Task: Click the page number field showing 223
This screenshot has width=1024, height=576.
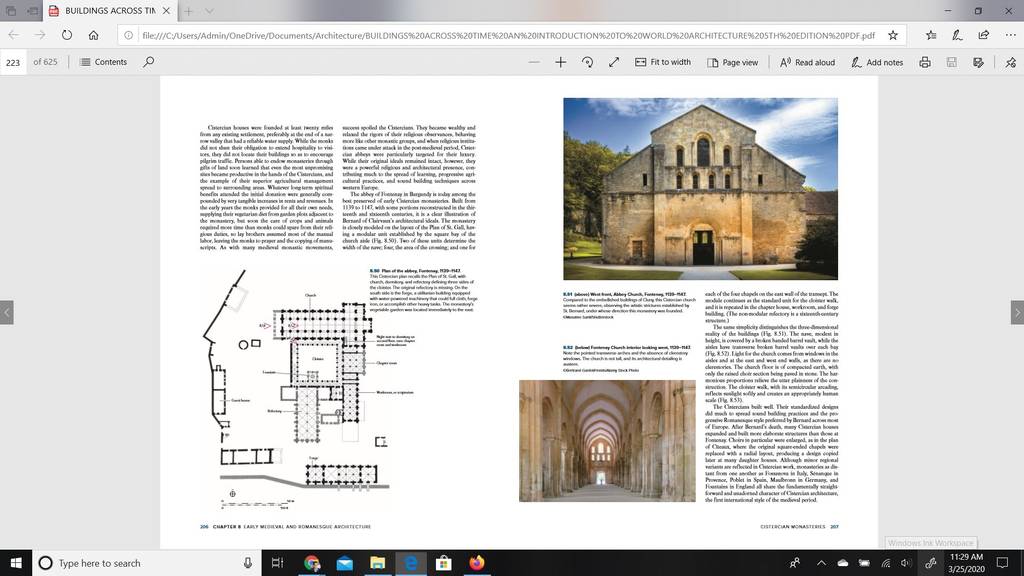Action: pyautogui.click(x=13, y=62)
